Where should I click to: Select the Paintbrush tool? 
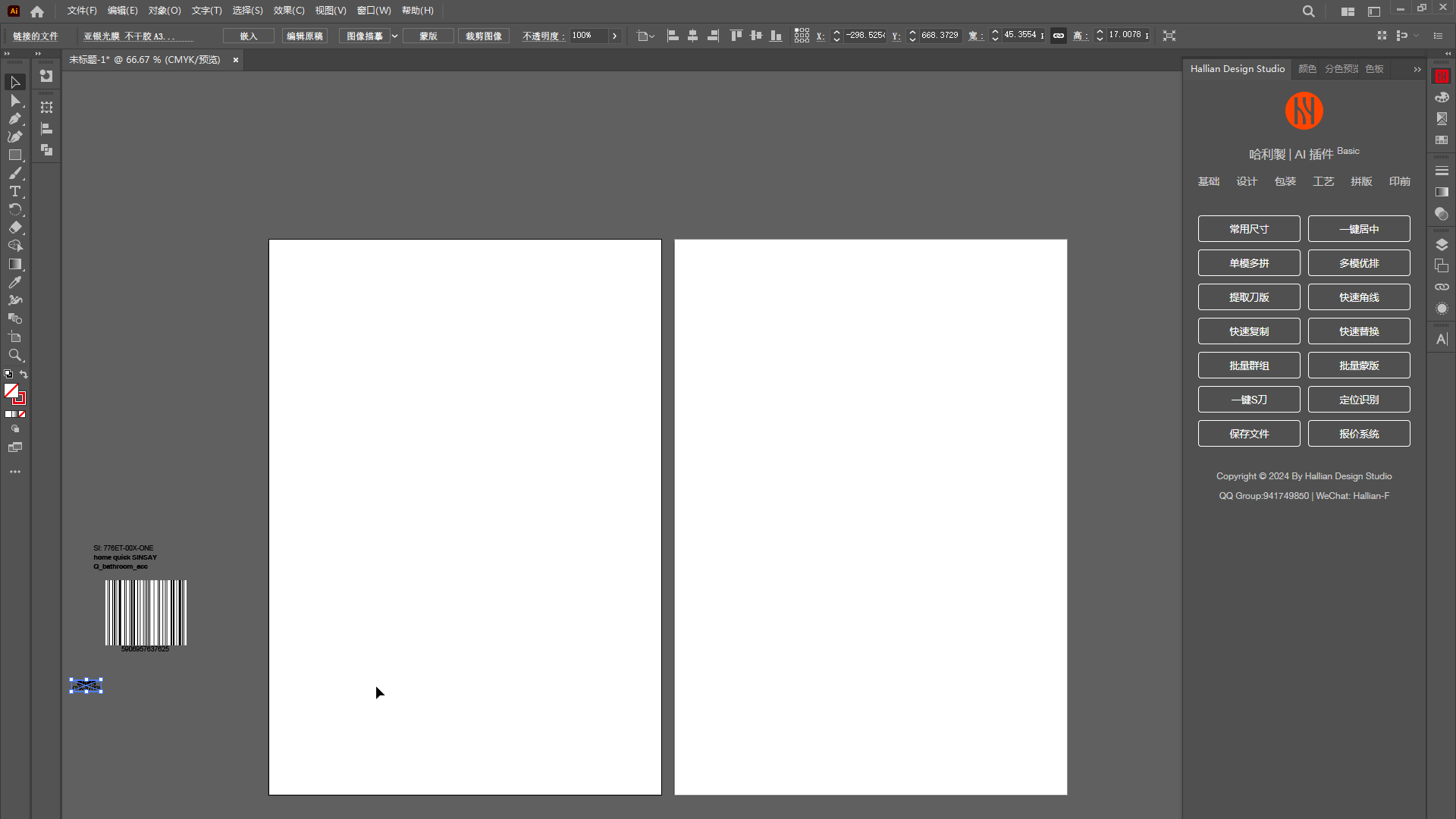tap(15, 173)
